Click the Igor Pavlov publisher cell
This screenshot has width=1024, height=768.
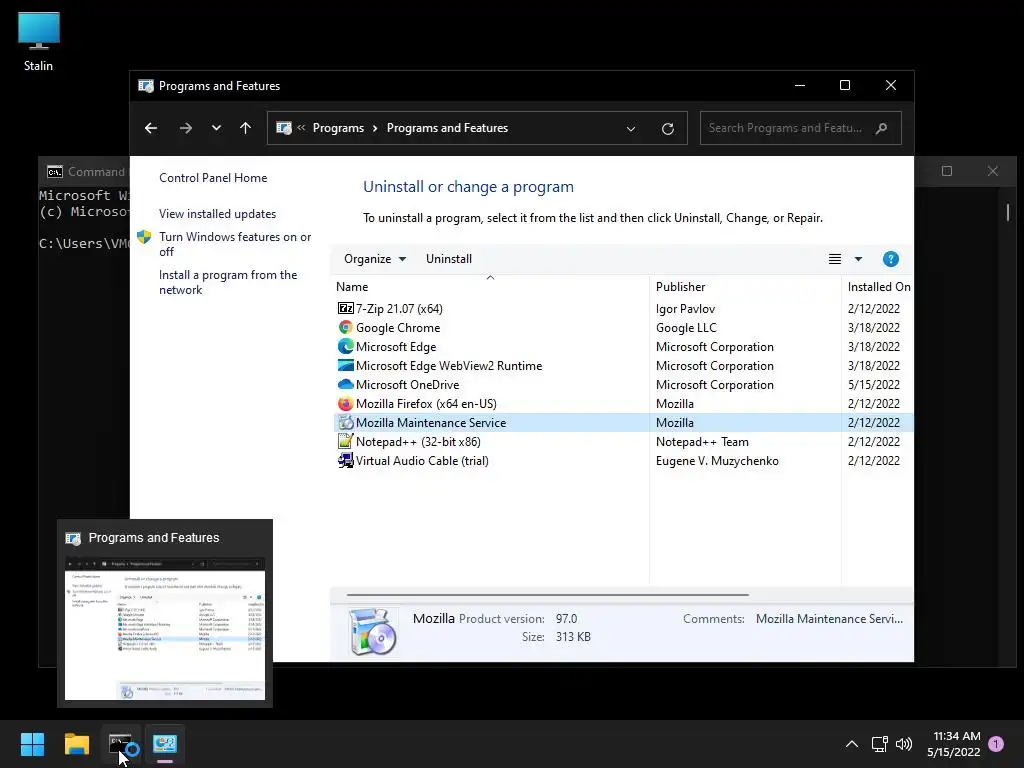click(685, 308)
